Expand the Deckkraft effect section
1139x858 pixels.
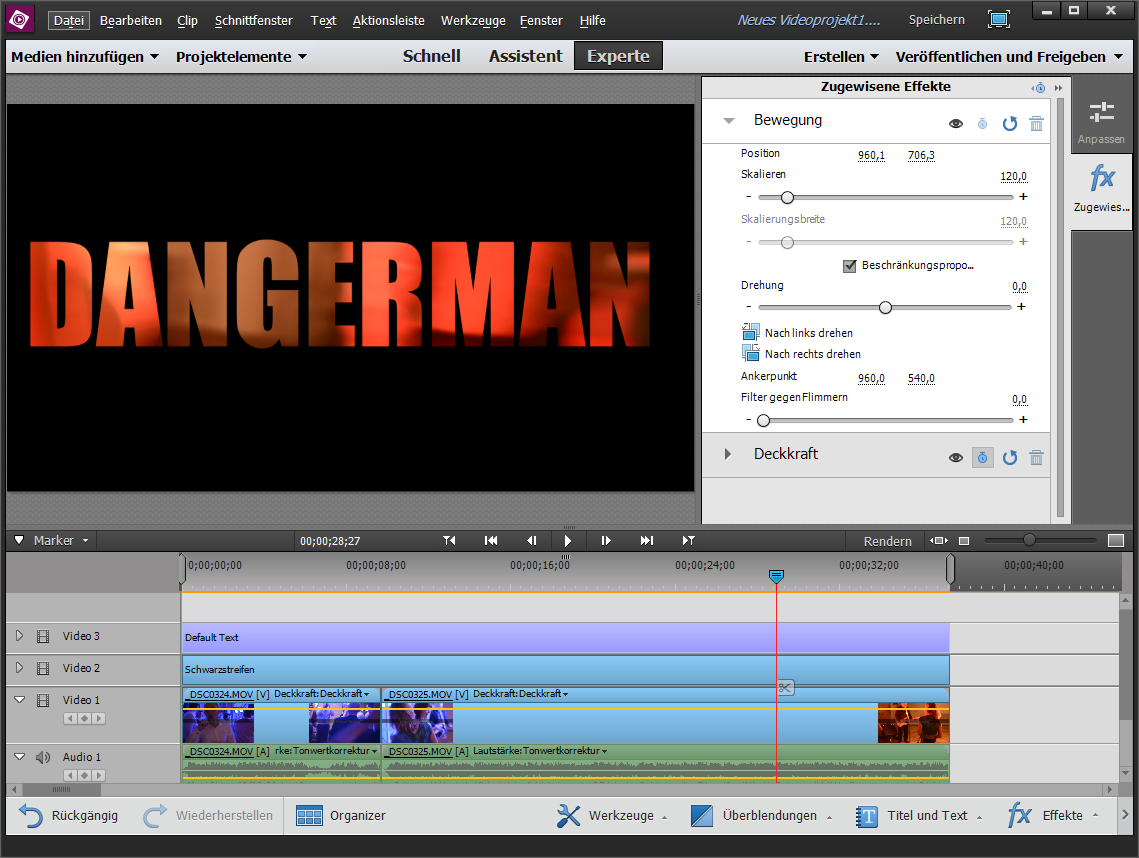[x=728, y=454]
